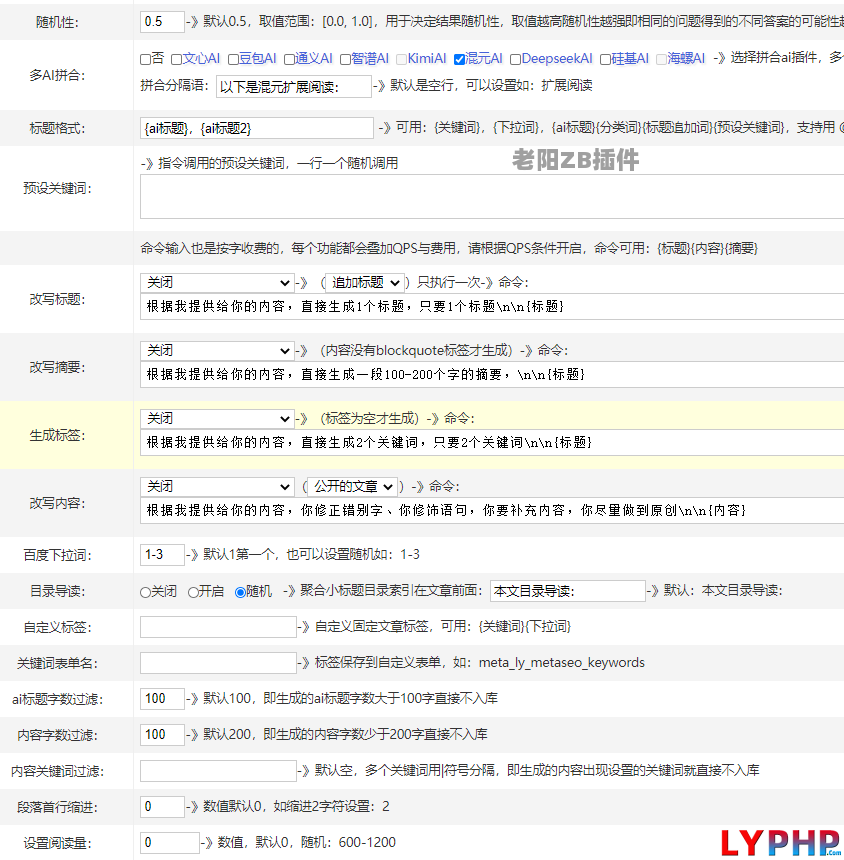Screen dimensions: 844x860
Task: Click the 改写内容 row label
Action: pos(57,503)
